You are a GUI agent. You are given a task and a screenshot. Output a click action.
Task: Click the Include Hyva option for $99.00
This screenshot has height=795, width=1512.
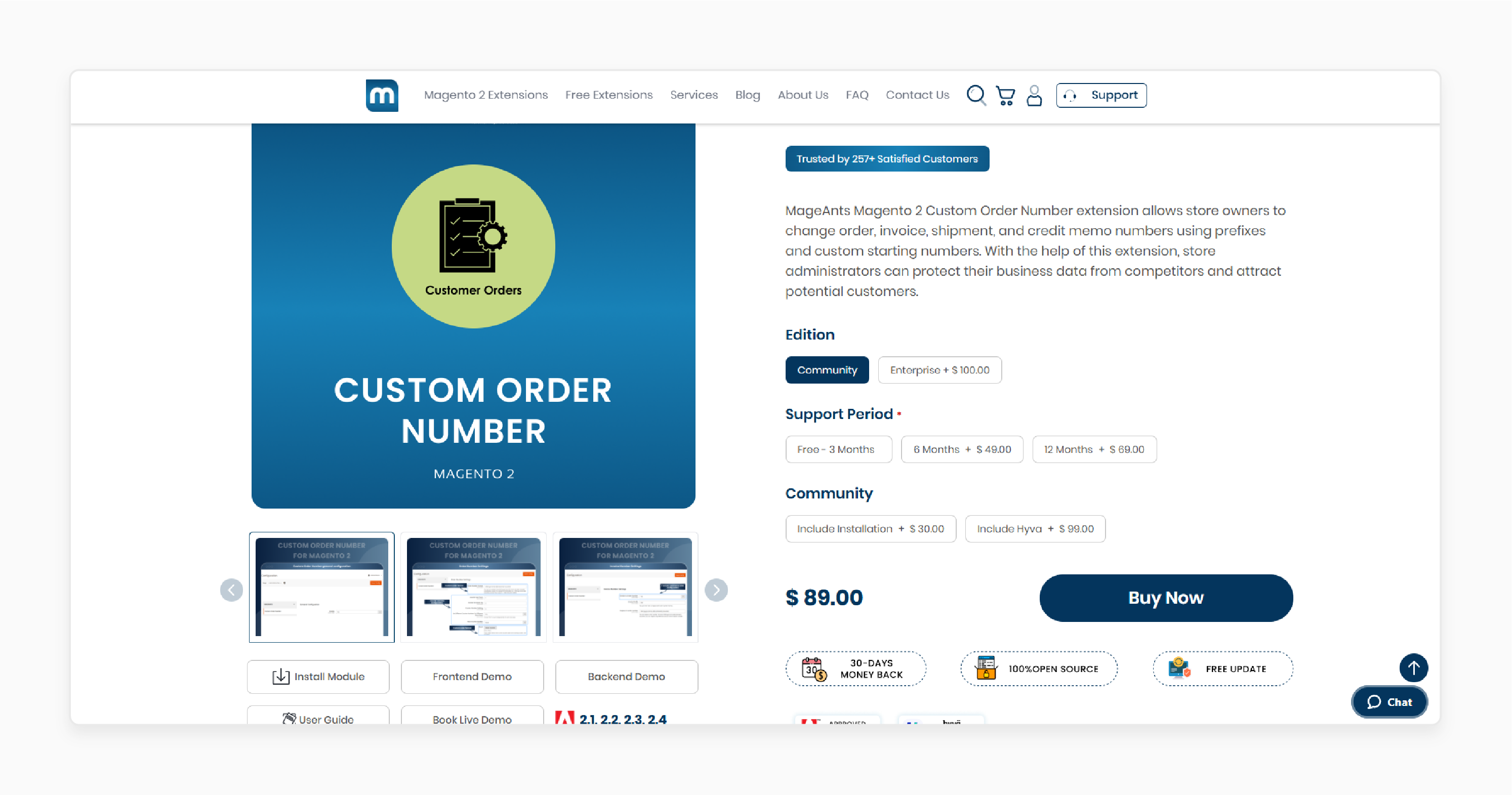click(x=1035, y=528)
